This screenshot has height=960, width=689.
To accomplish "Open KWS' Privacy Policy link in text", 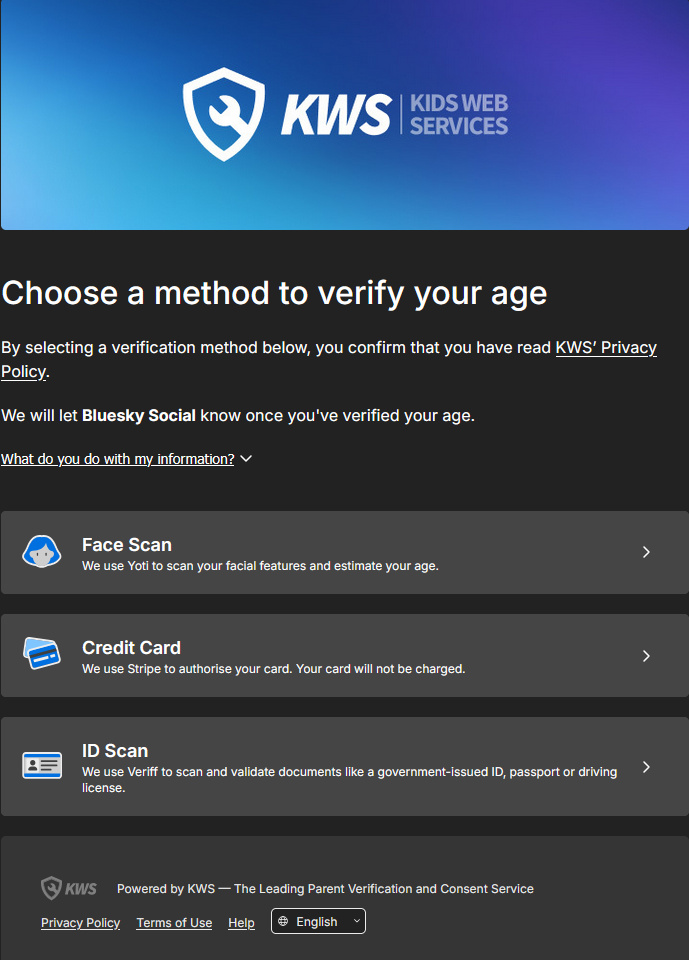I will (605, 348).
